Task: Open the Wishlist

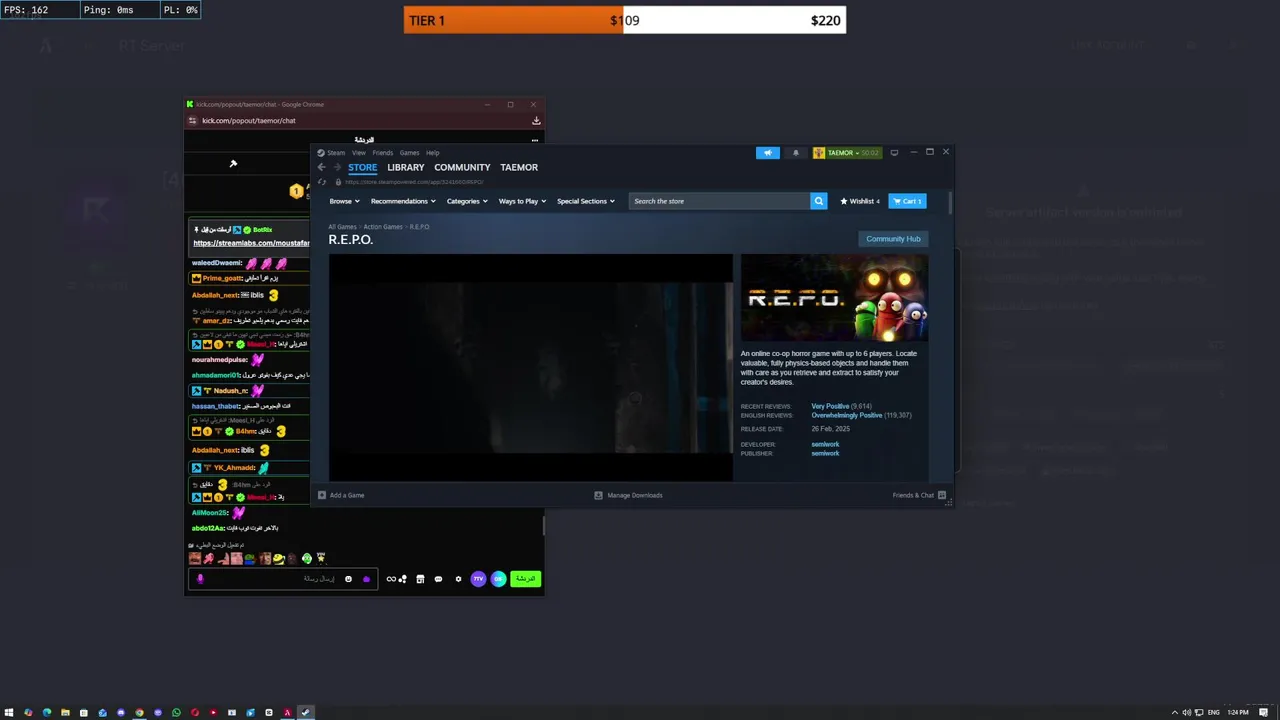Action: (x=860, y=201)
